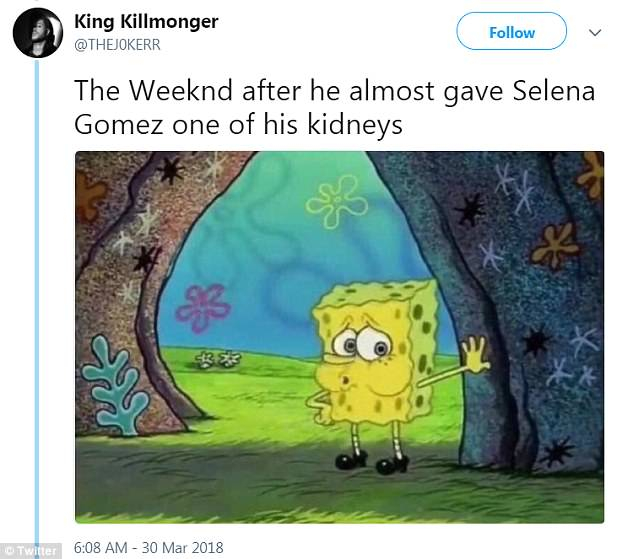Image resolution: width=633 pixels, height=559 pixels.
Task: Open the SpongeBob meme image
Action: click(x=340, y=337)
